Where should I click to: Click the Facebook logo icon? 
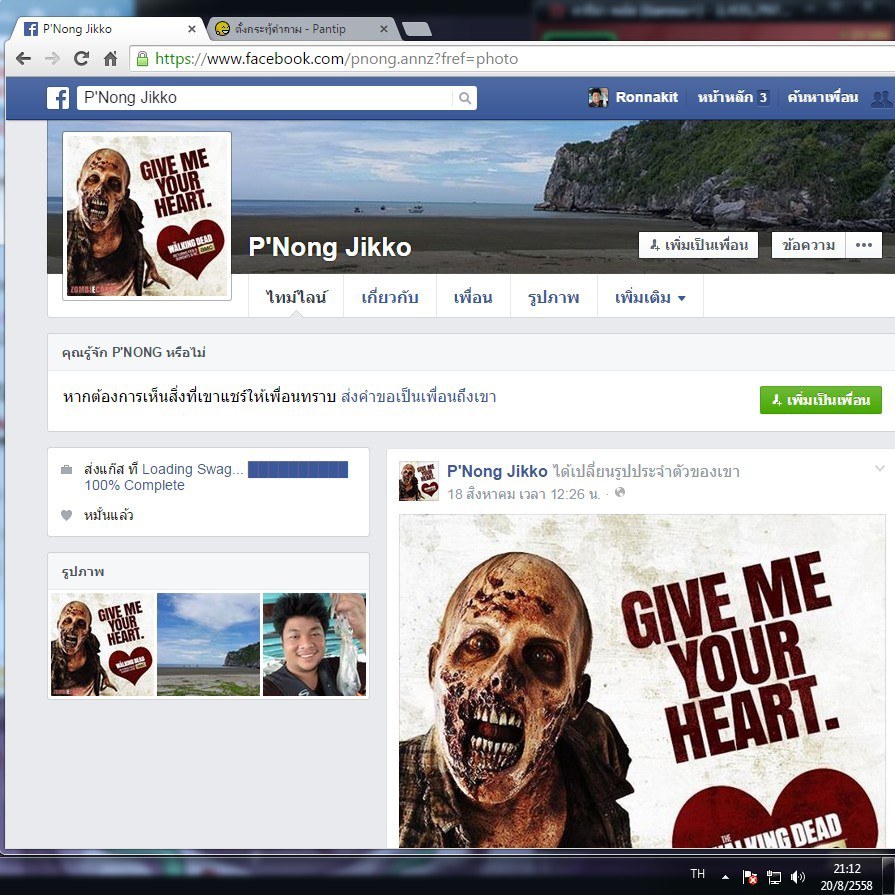point(59,98)
